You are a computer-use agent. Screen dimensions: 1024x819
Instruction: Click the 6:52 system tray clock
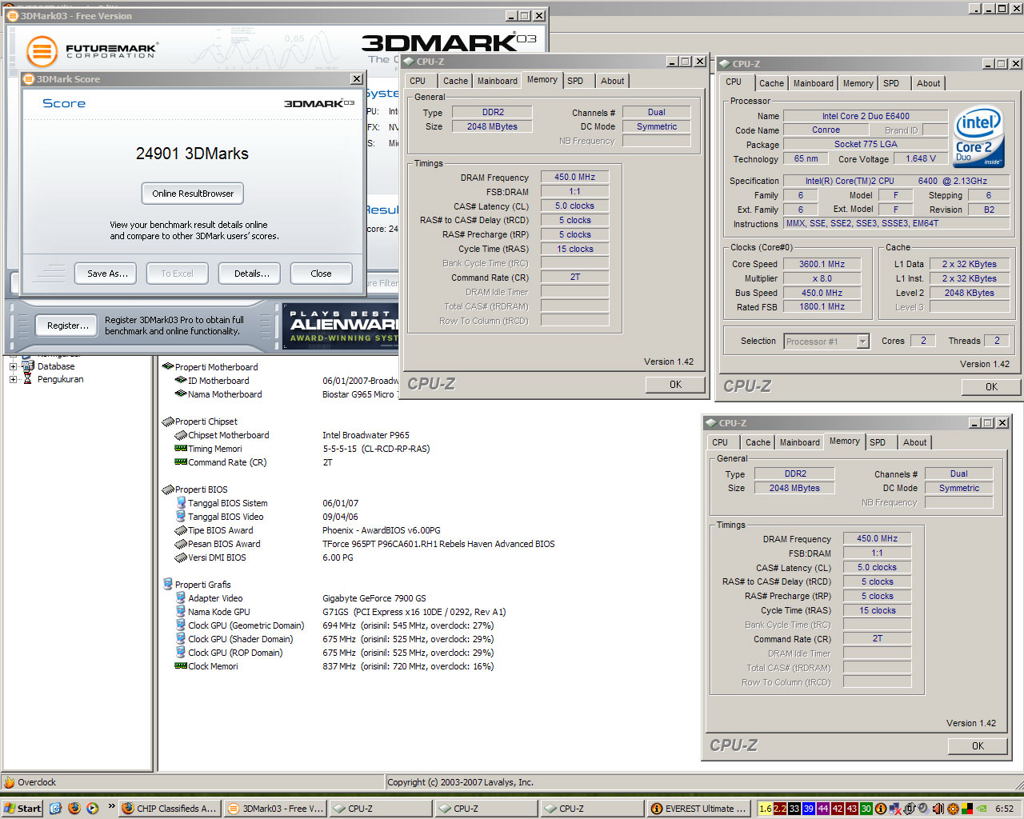1004,809
